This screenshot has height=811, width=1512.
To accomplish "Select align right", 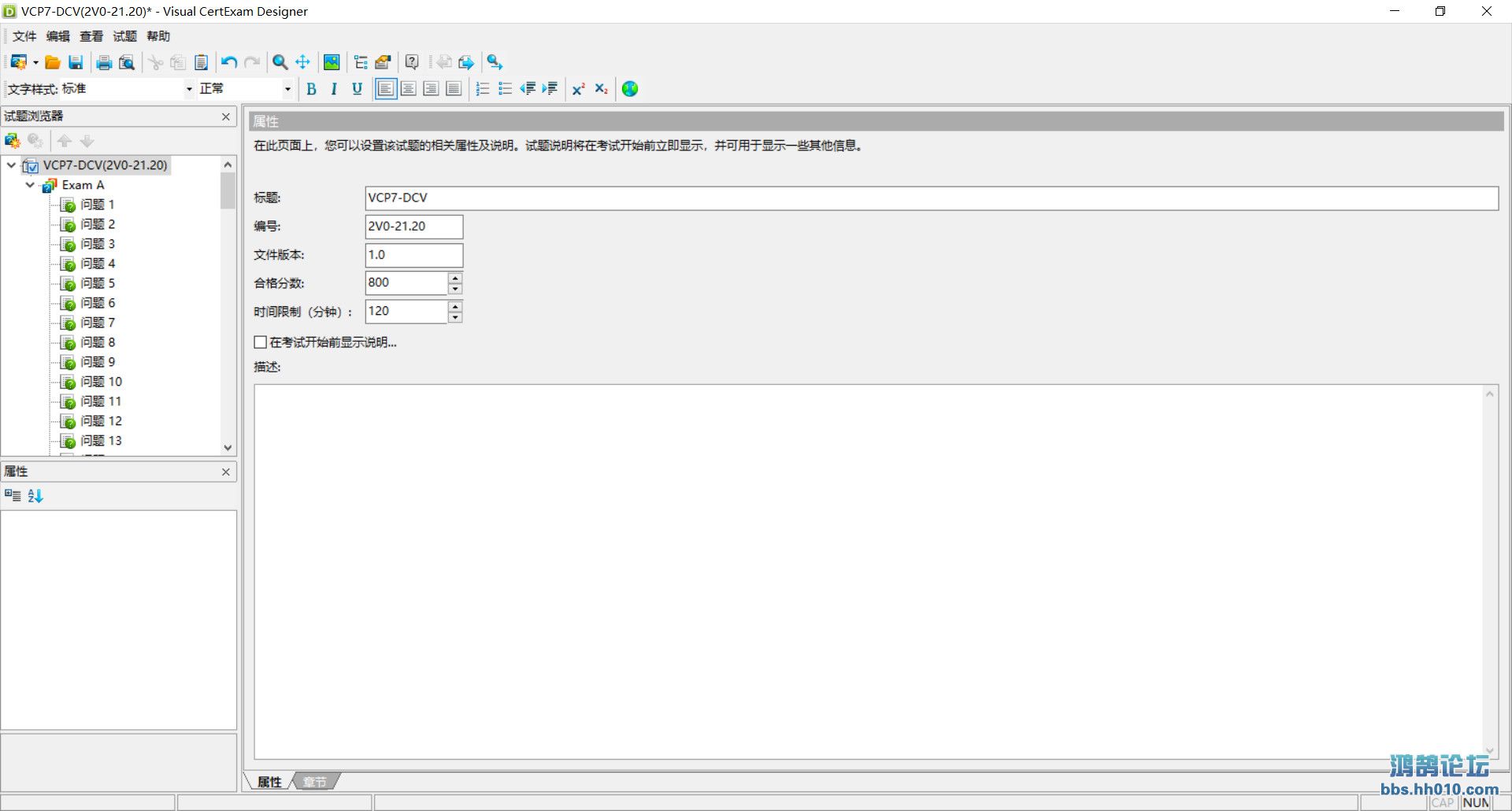I will [x=431, y=89].
